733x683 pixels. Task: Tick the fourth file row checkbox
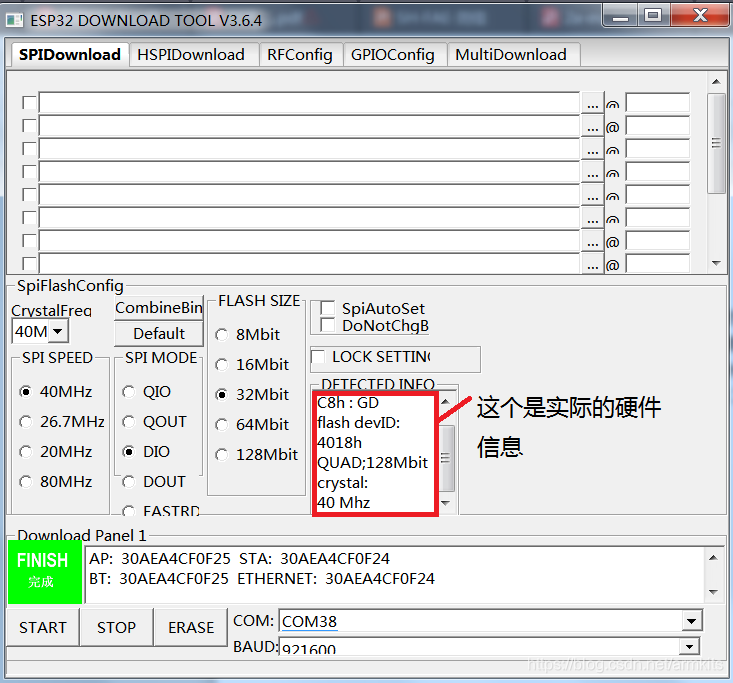coord(29,172)
